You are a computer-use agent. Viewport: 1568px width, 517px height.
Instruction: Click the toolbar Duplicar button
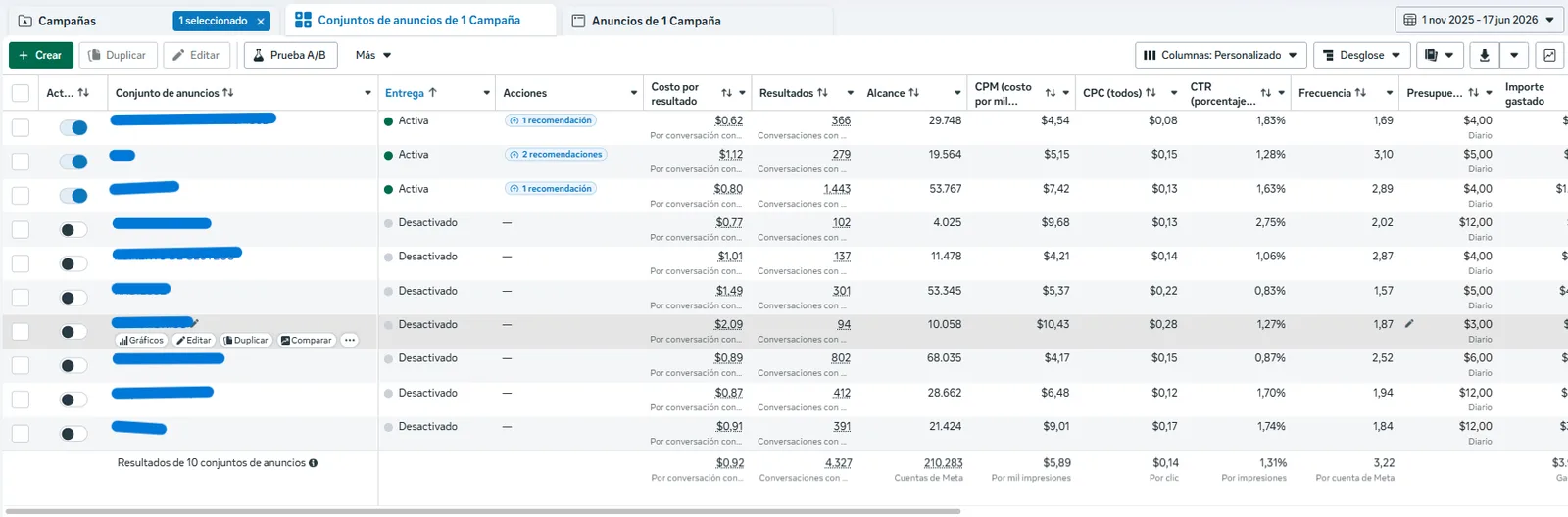118,55
